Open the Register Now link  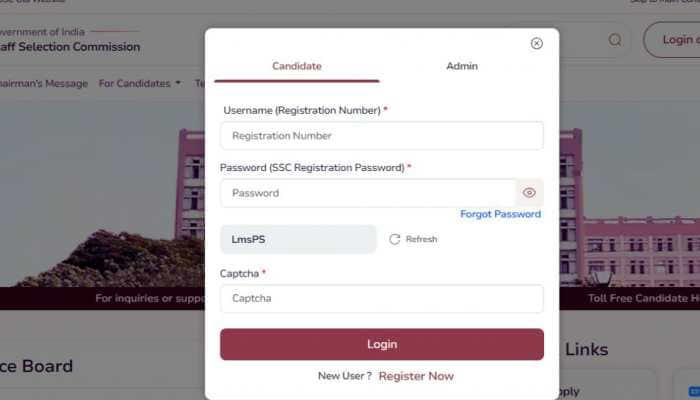click(x=416, y=376)
